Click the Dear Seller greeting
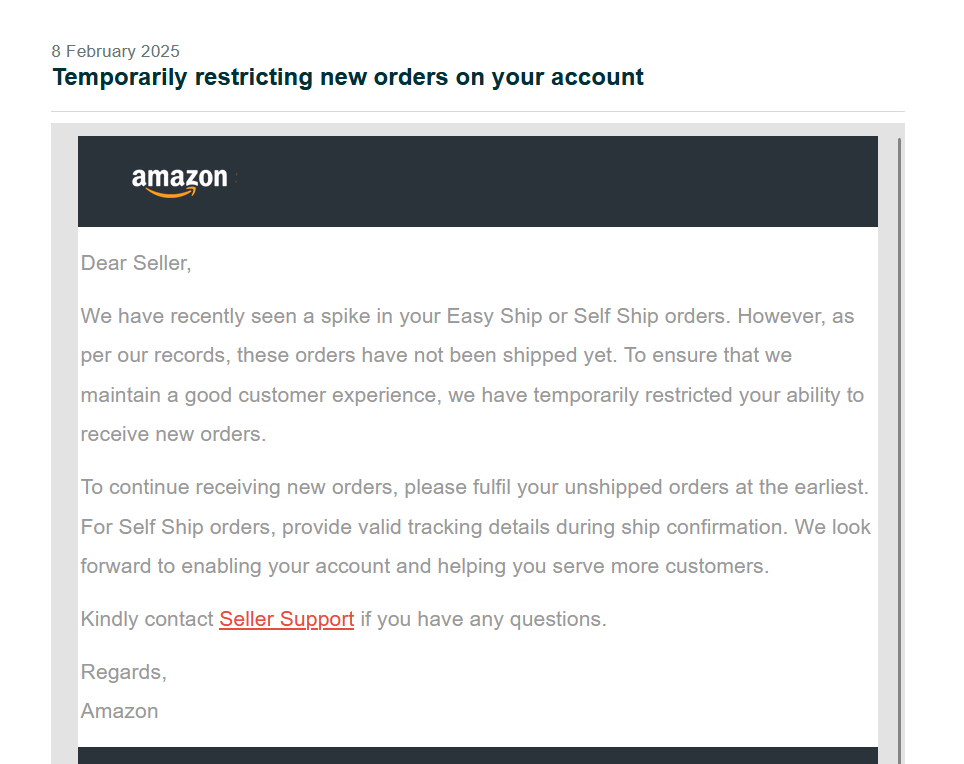Screen dimensions: 964x764 tap(136, 263)
